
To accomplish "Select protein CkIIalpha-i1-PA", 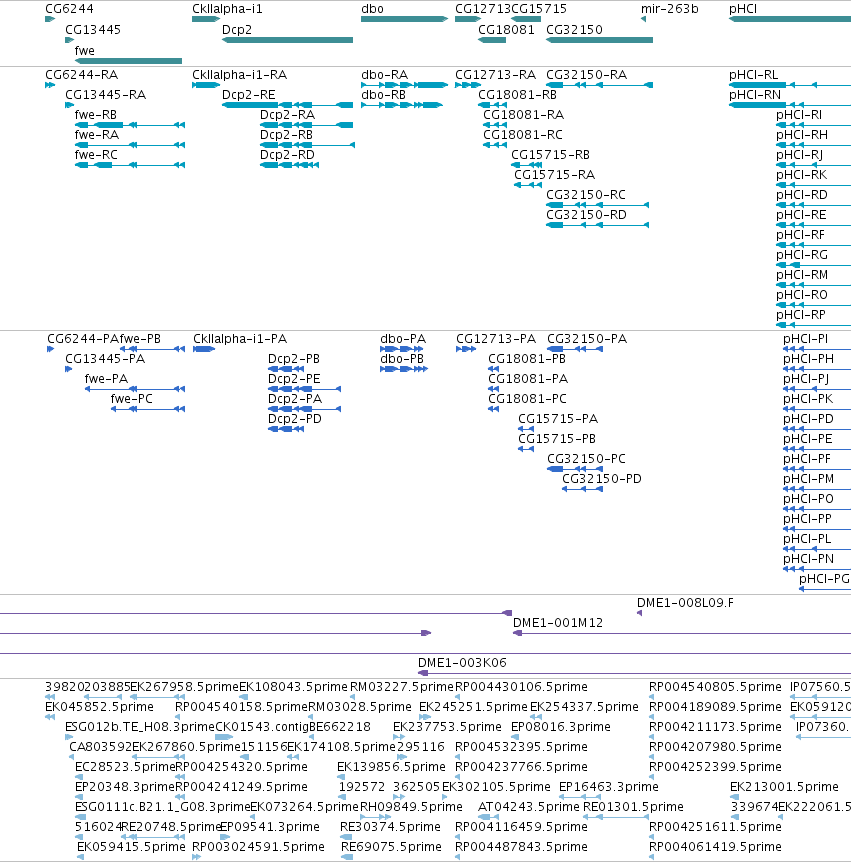I will 240,339.
